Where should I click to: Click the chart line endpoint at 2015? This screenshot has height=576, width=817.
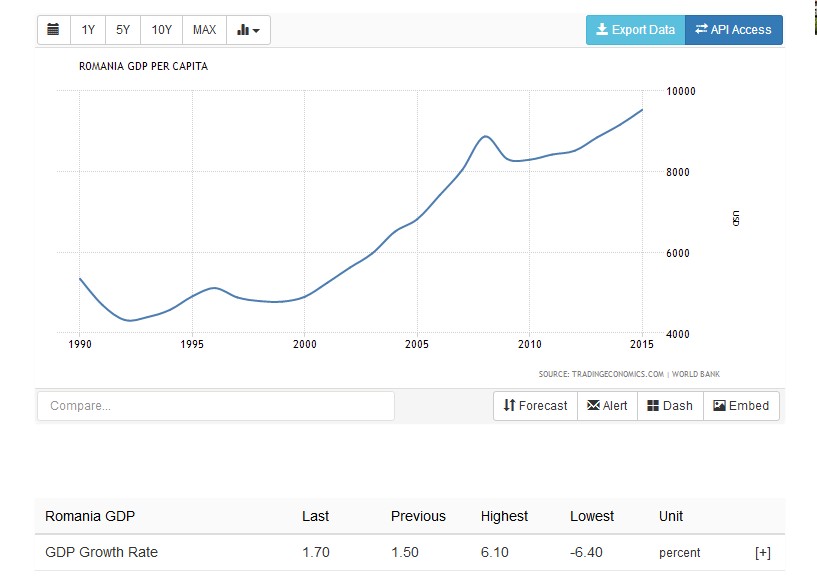coord(642,110)
